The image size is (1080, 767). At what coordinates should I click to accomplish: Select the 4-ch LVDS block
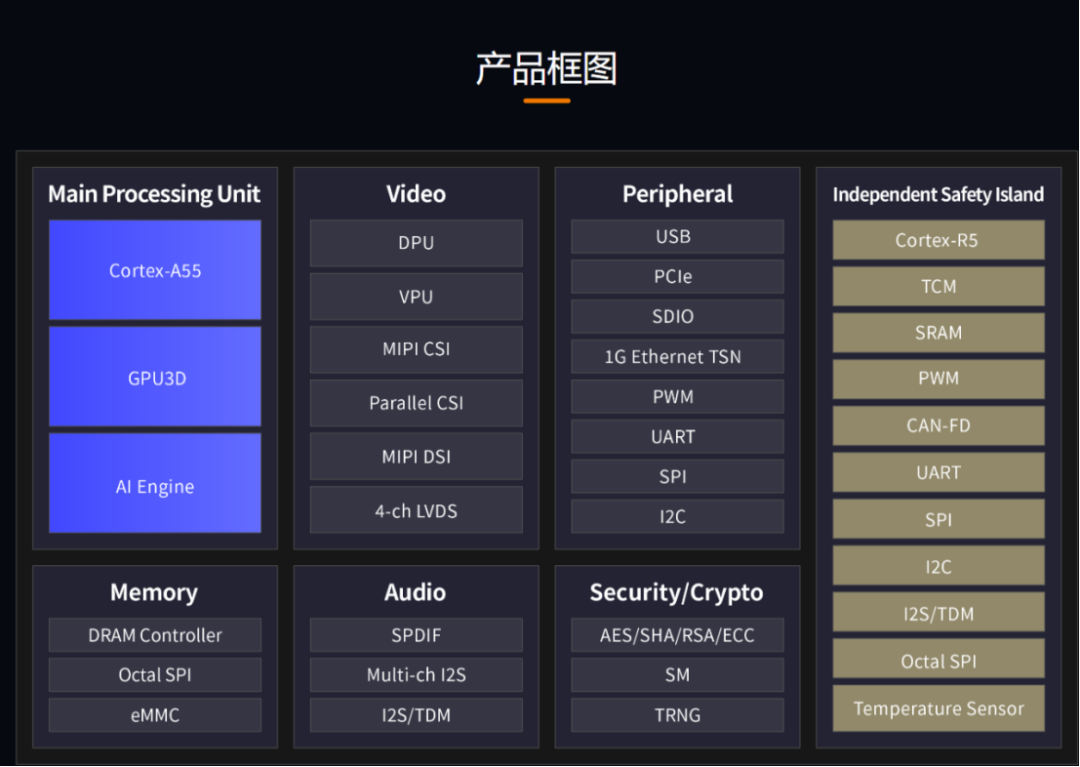click(x=416, y=510)
